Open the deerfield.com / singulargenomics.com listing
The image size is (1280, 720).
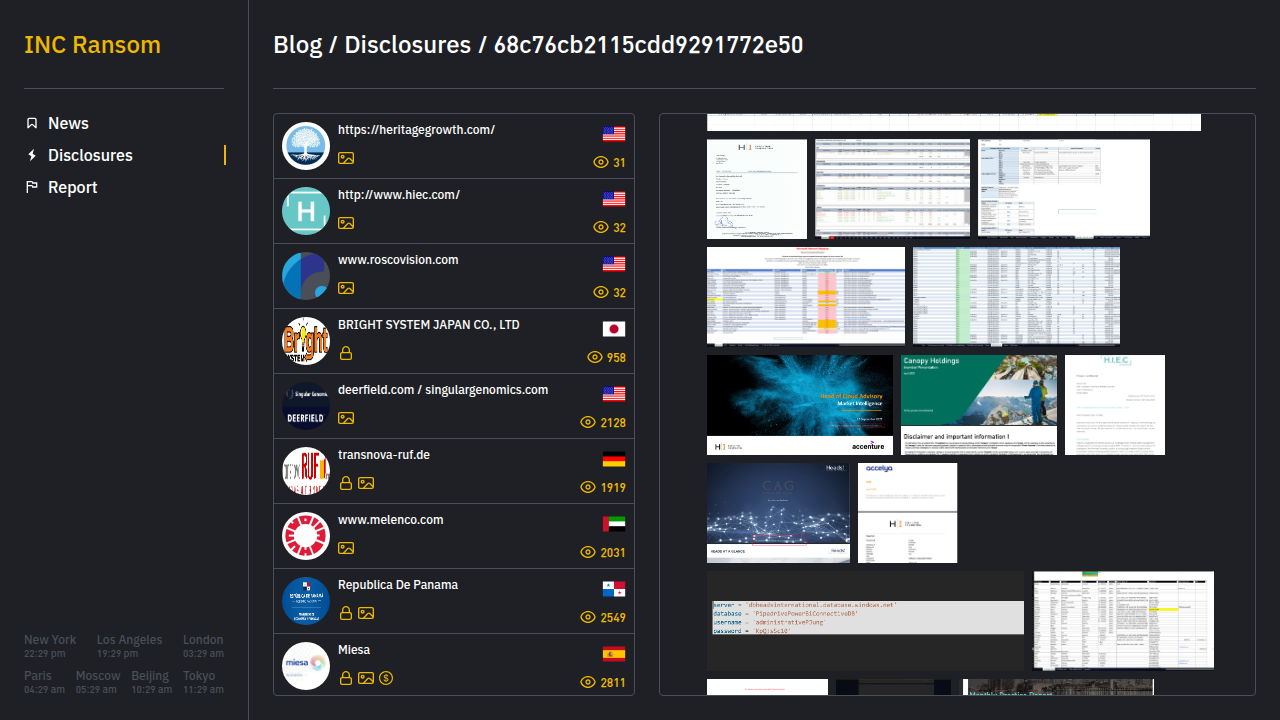click(454, 406)
